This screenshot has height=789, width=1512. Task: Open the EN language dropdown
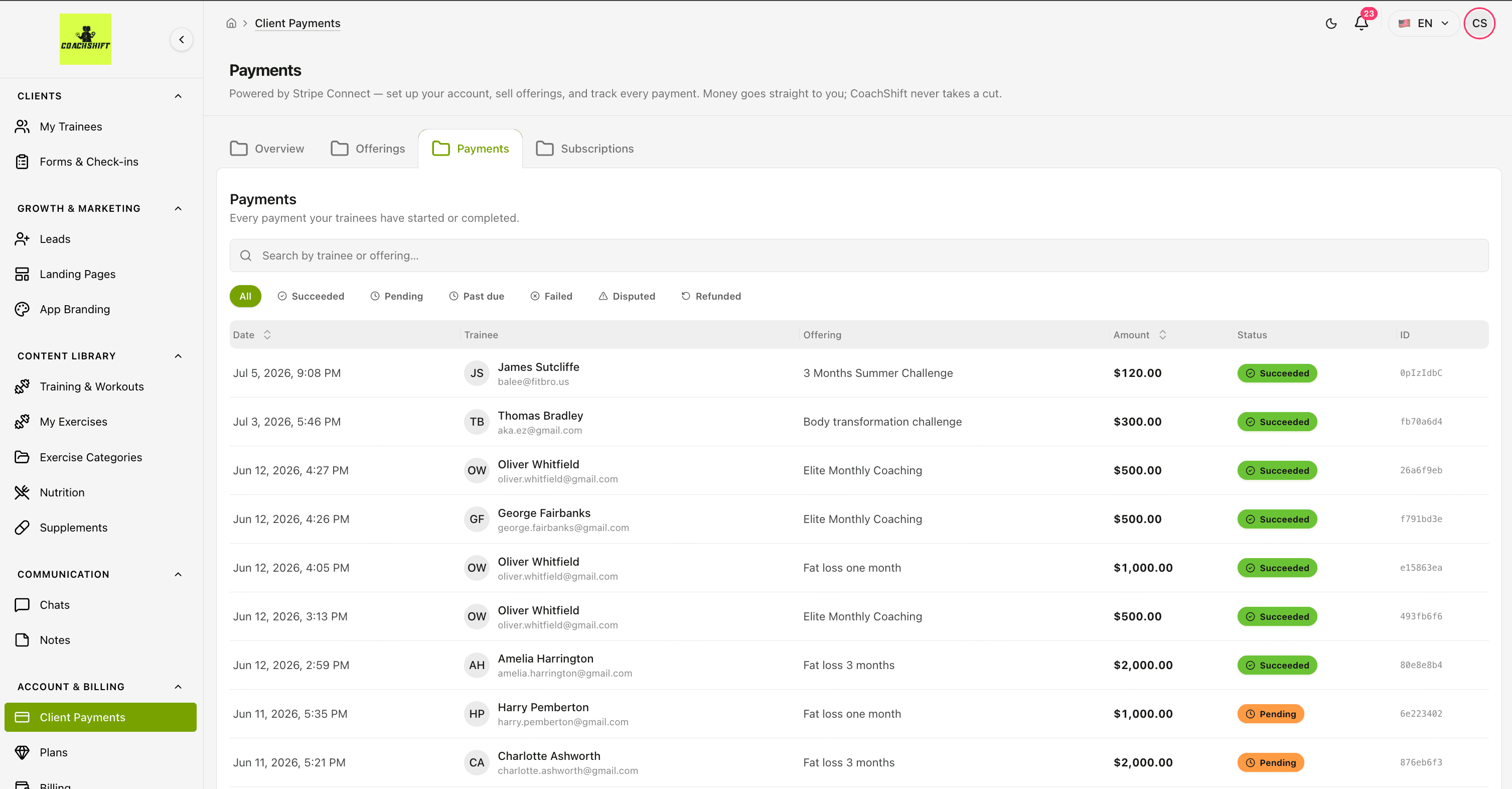(1423, 24)
